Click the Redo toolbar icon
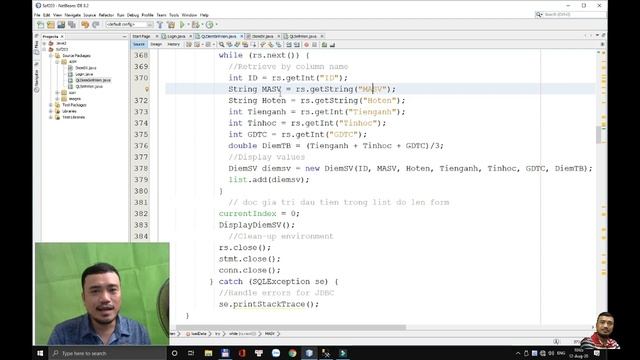The width and height of the screenshot is (640, 360). tap(96, 25)
